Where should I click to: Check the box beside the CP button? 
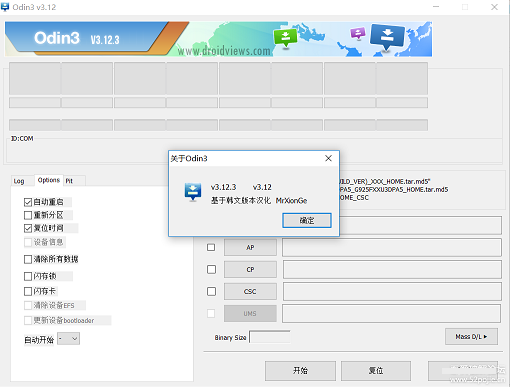pyautogui.click(x=211, y=269)
